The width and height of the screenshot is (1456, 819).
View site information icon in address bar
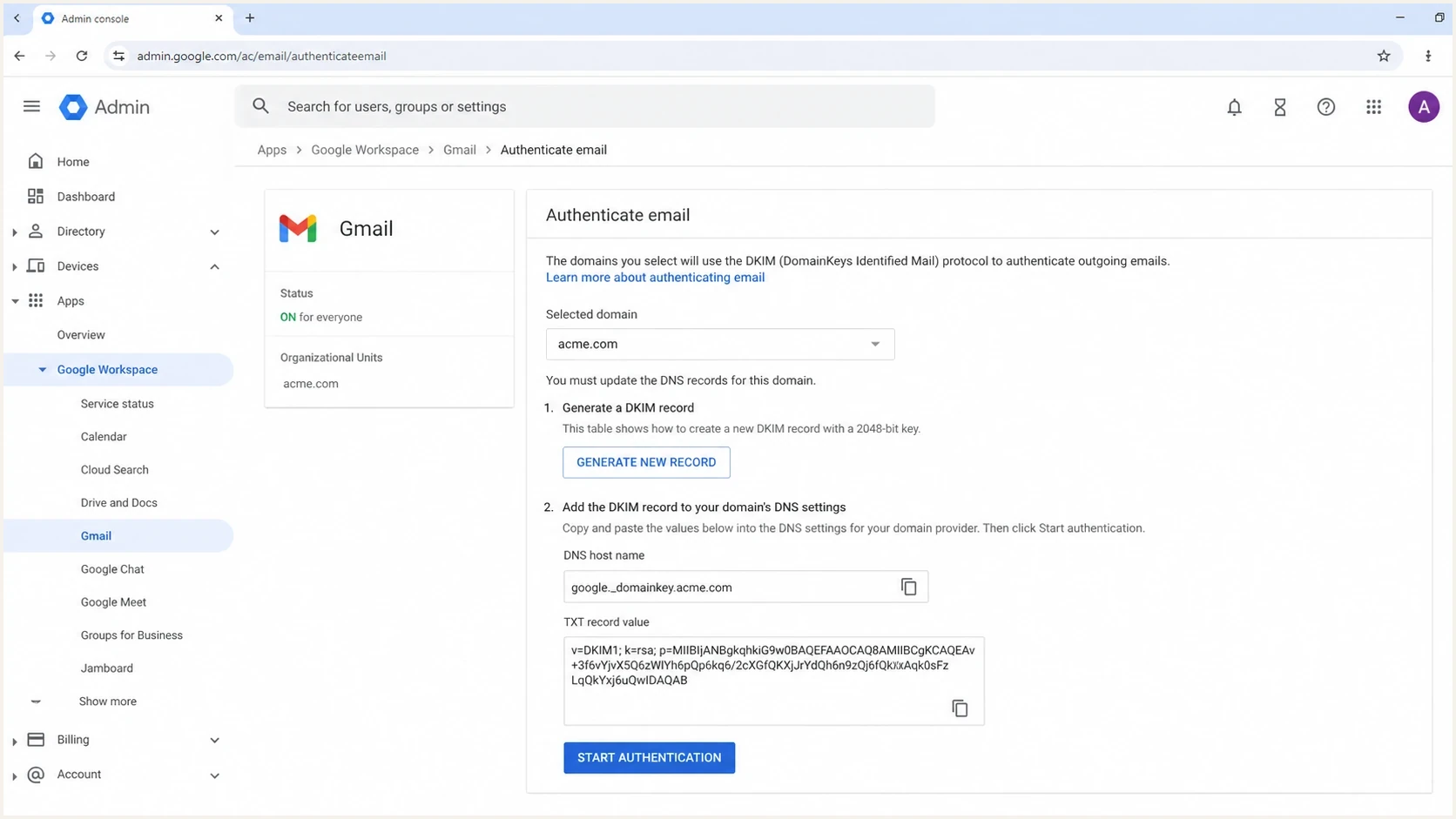118,56
